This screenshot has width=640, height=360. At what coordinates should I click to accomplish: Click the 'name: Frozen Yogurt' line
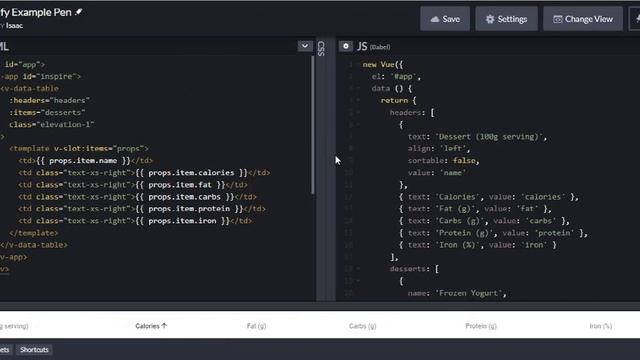click(x=457, y=293)
